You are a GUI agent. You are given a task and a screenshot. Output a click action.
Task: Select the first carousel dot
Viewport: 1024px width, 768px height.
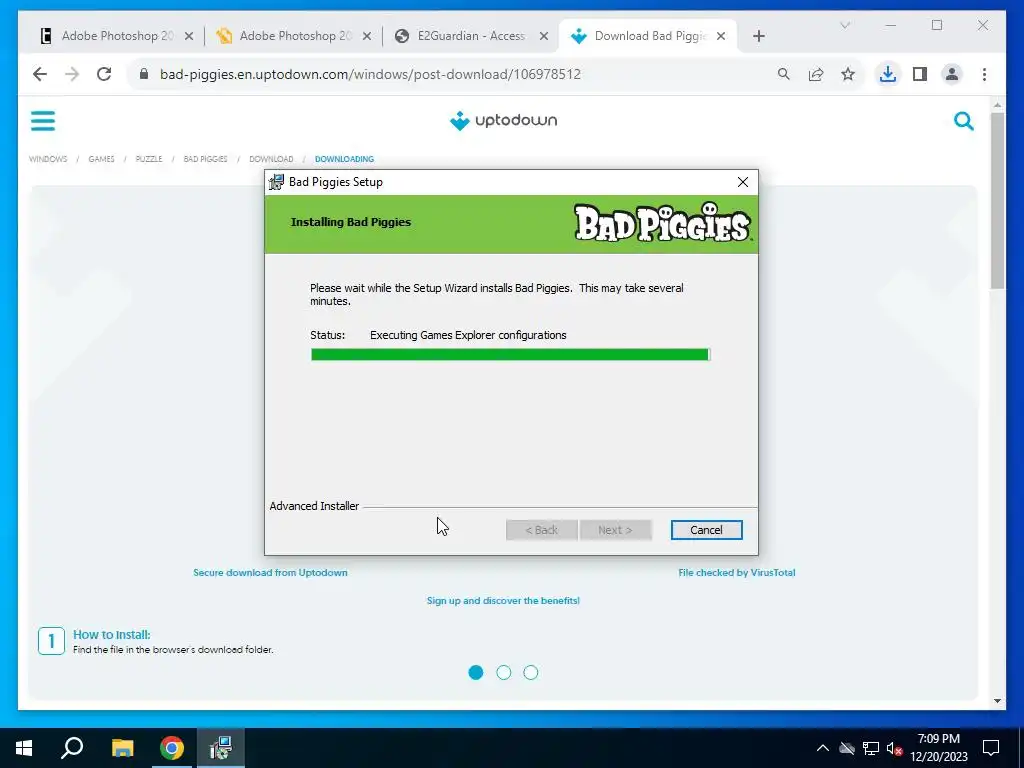click(x=476, y=673)
